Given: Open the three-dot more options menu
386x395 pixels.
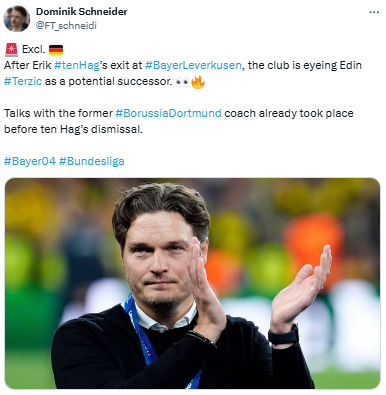Looking at the screenshot, I should 374,12.
